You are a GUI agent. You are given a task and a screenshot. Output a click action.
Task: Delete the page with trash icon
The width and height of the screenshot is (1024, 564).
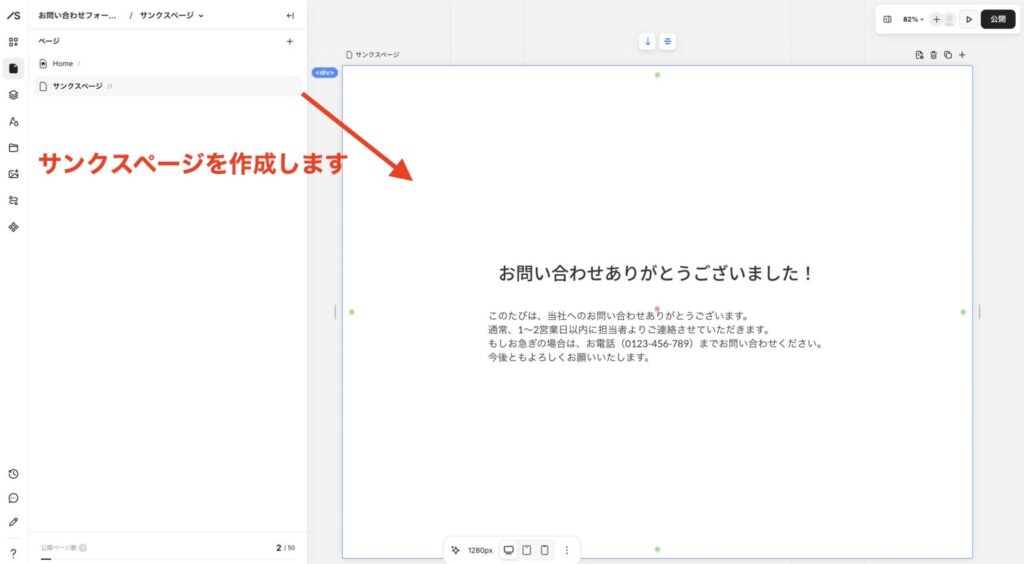tap(933, 55)
